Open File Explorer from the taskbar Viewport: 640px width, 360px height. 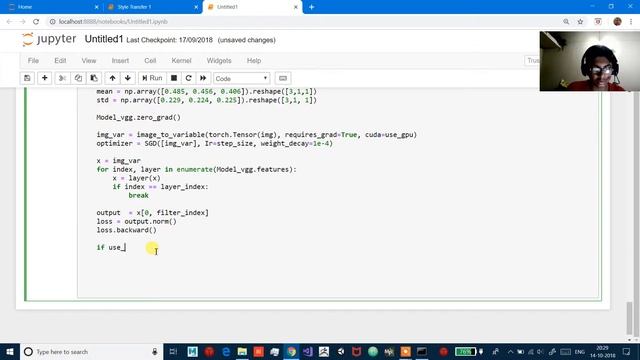pyautogui.click(x=242, y=351)
